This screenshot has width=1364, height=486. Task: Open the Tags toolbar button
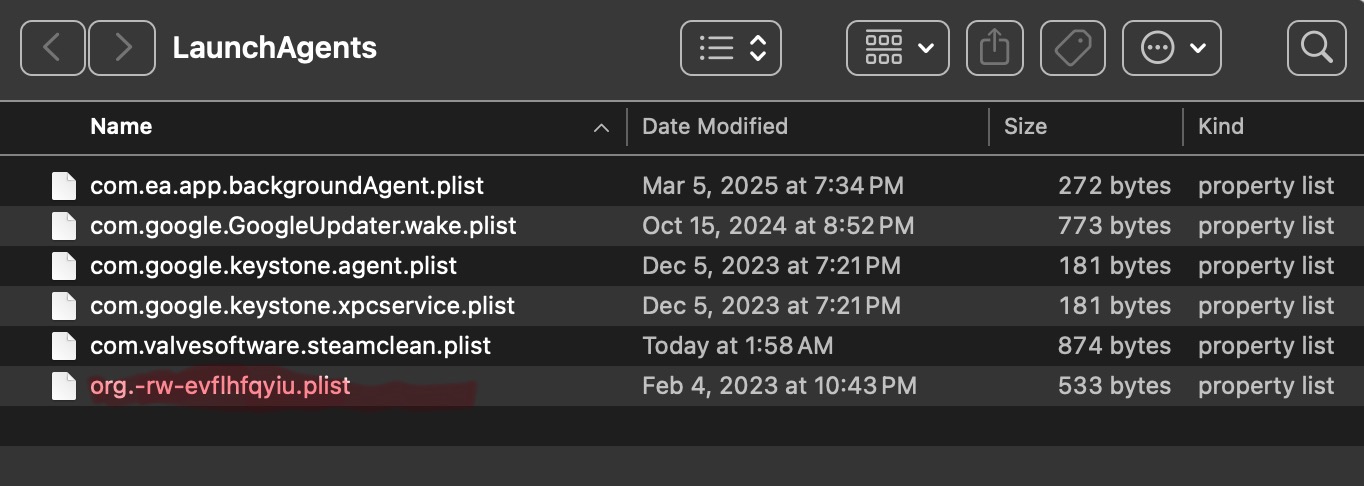(1072, 48)
